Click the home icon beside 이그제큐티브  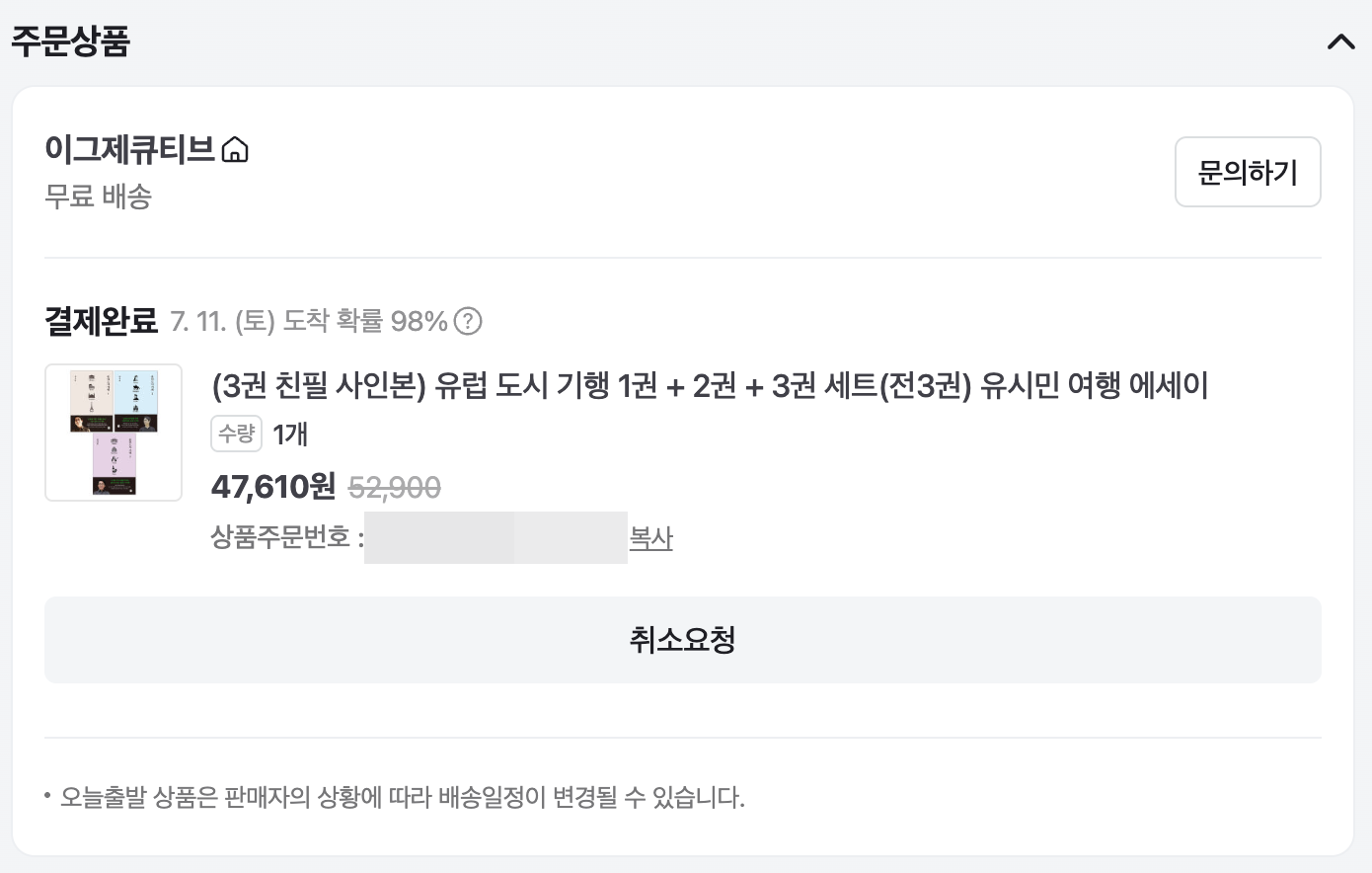point(235,150)
